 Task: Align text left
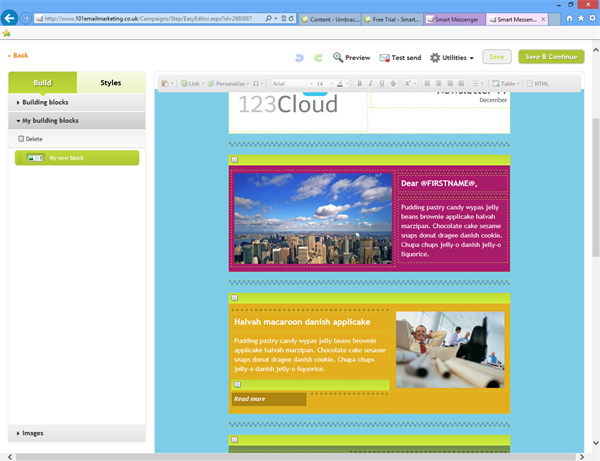point(427,83)
